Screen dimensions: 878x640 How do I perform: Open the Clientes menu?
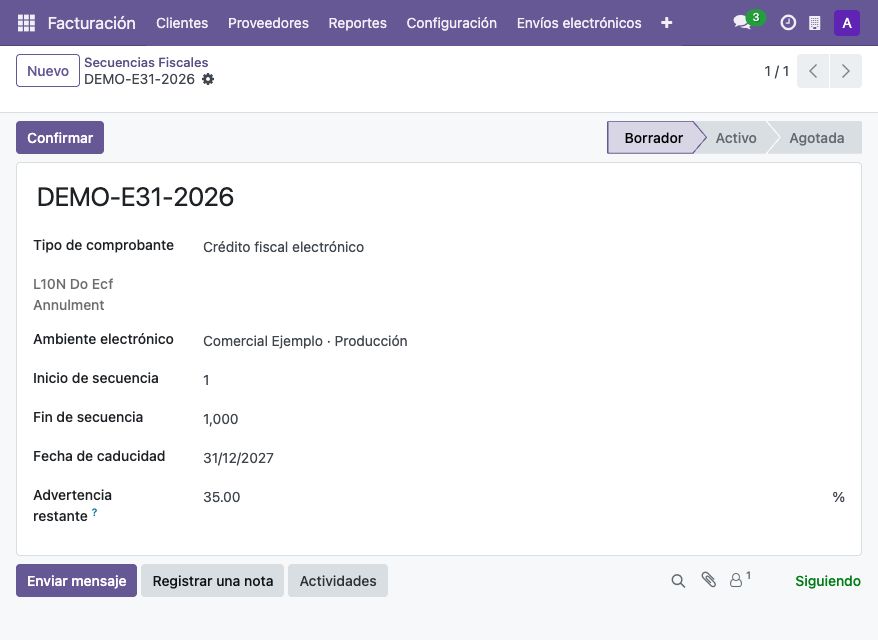pyautogui.click(x=182, y=23)
